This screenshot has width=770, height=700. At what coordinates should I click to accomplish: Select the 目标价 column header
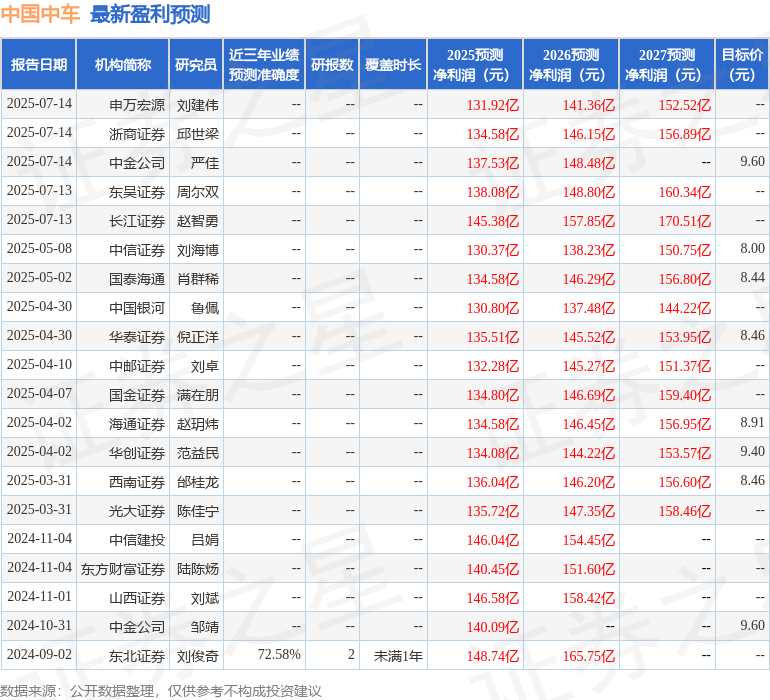pos(742,64)
